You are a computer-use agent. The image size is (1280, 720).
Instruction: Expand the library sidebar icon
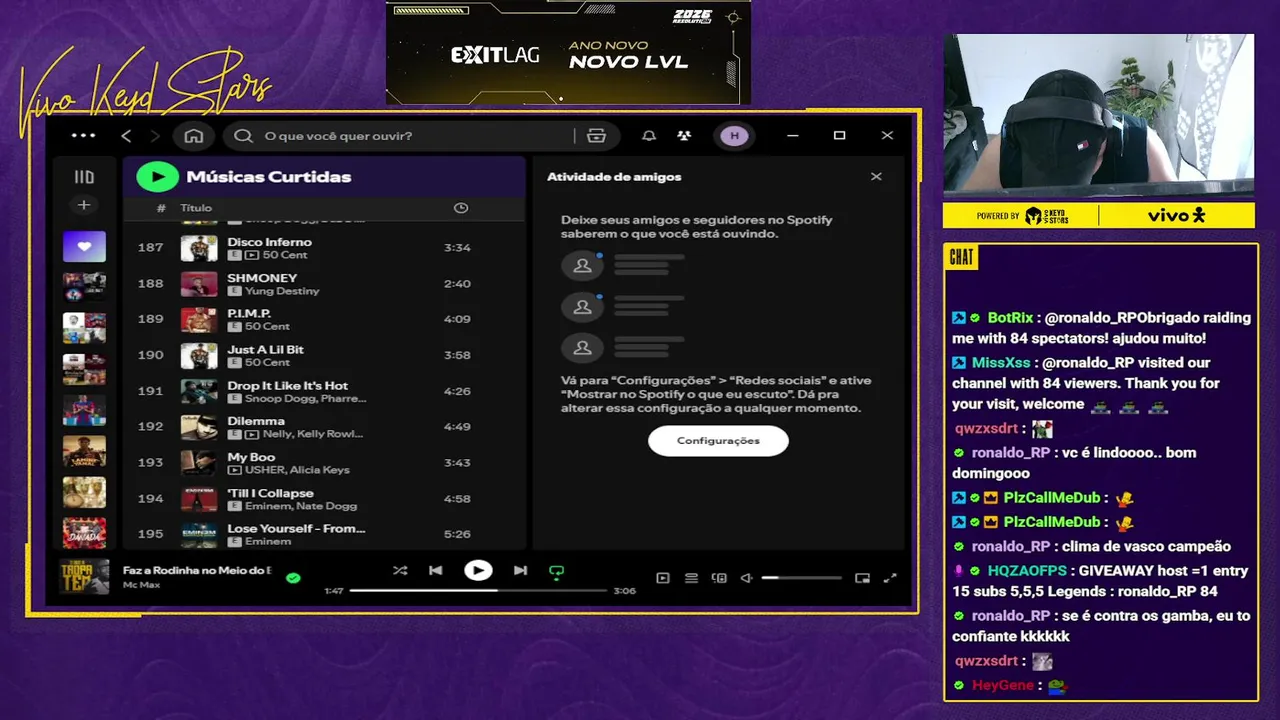(x=84, y=177)
